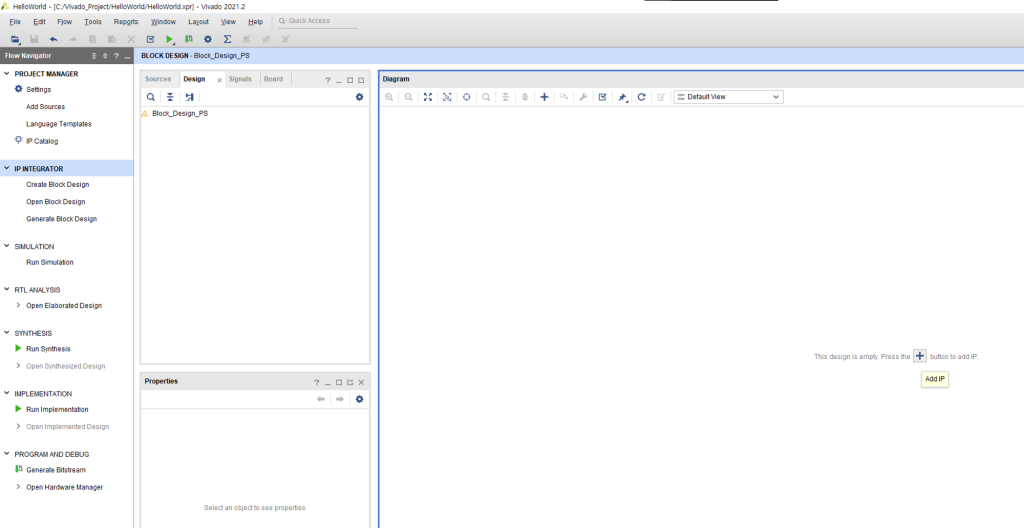Click the green Run flow arrow icon
This screenshot has width=1024, height=528.
click(x=170, y=40)
